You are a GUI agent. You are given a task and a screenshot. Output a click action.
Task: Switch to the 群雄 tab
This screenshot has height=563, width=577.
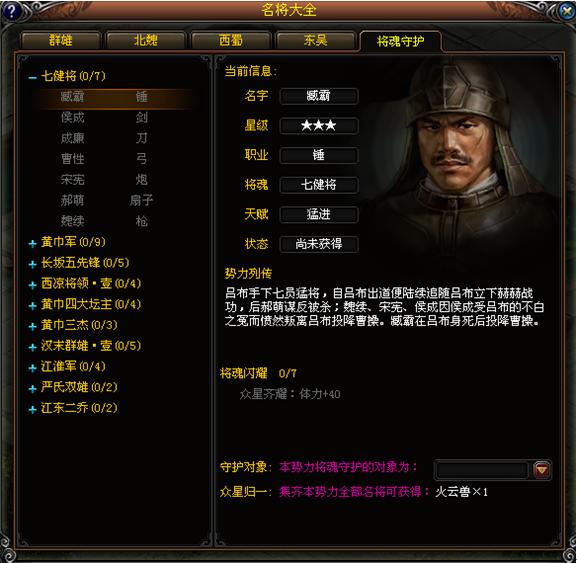tap(61, 40)
